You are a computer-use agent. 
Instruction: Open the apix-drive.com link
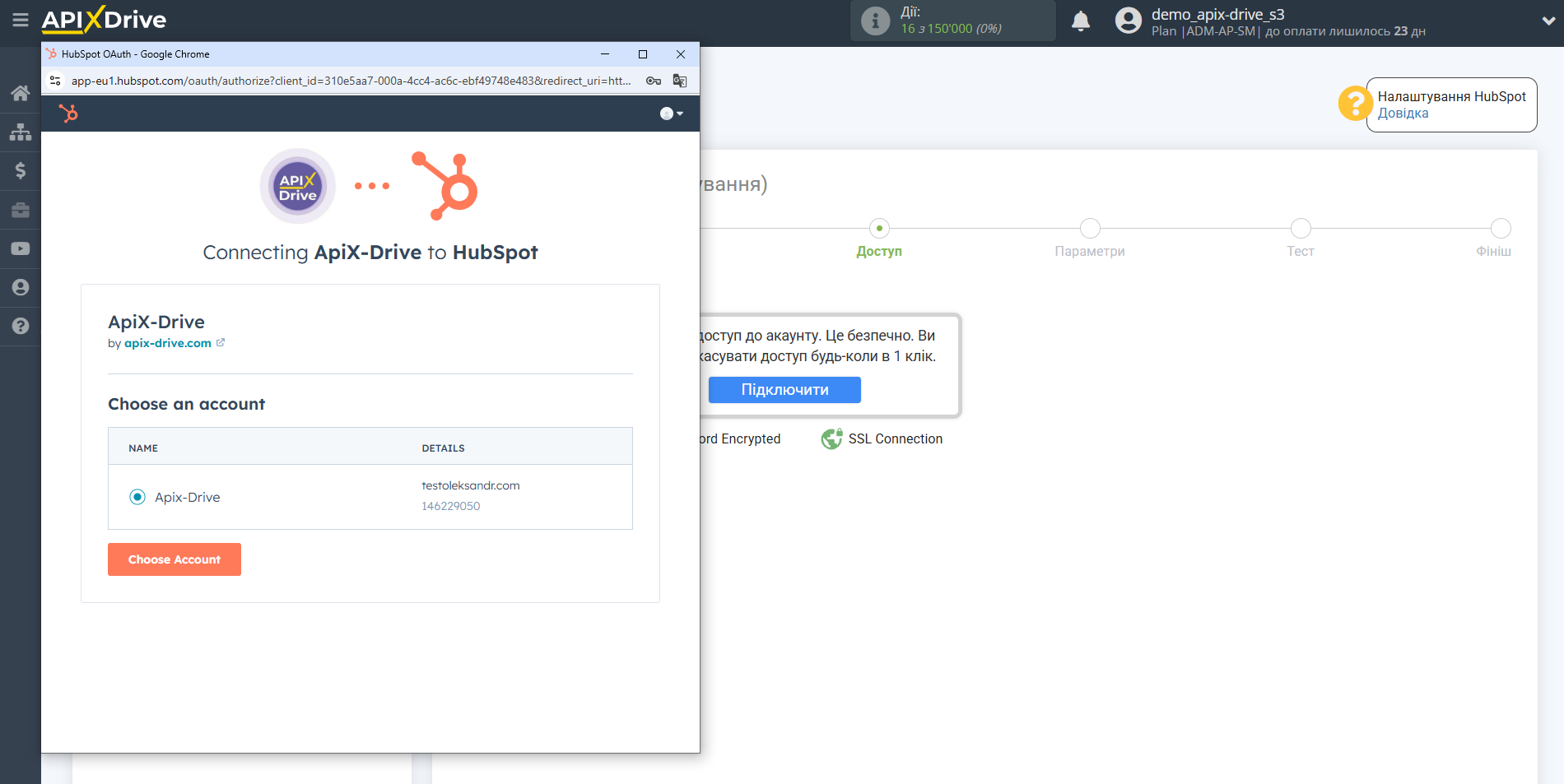168,343
